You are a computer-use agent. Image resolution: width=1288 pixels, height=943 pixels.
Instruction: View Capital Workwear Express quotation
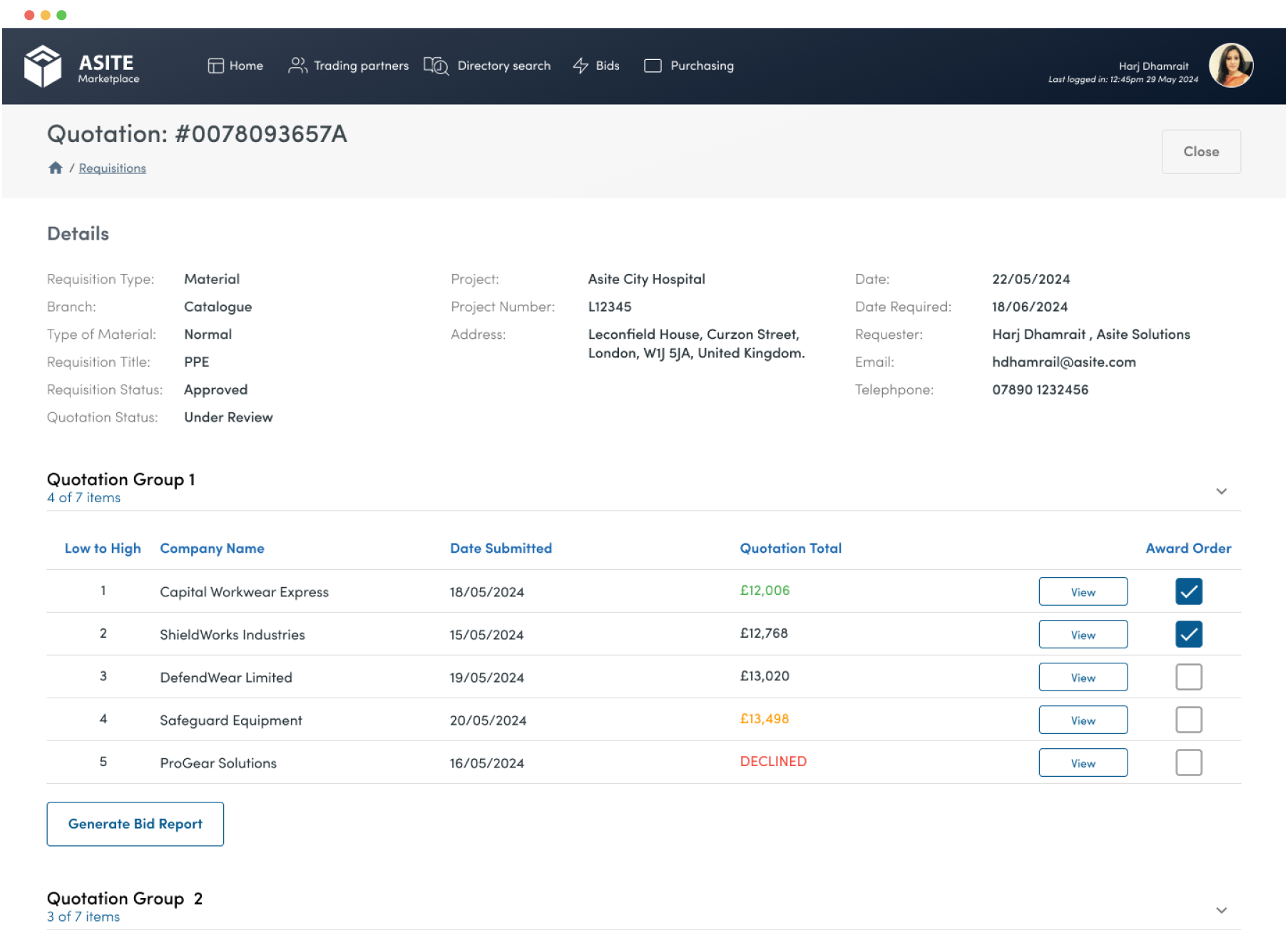[x=1083, y=592]
